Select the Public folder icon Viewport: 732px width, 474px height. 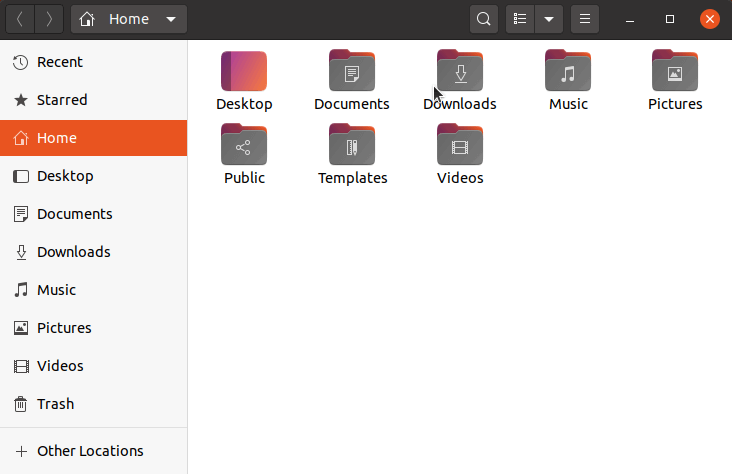coord(244,145)
